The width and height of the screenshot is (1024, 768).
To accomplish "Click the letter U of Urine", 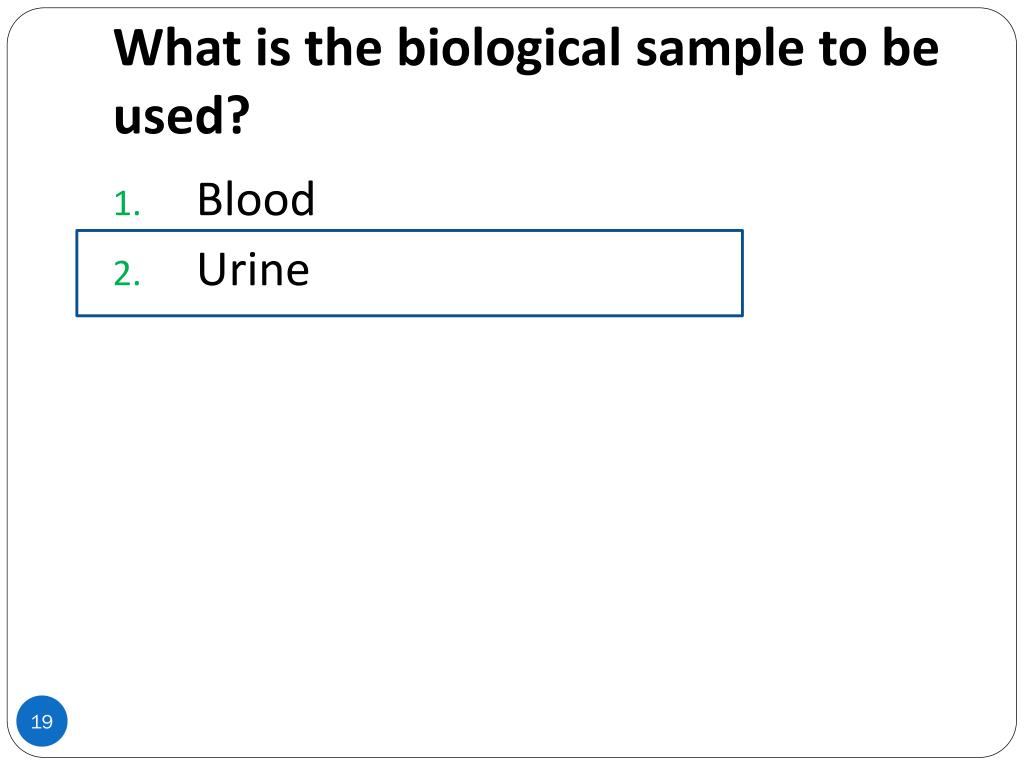I will (212, 269).
